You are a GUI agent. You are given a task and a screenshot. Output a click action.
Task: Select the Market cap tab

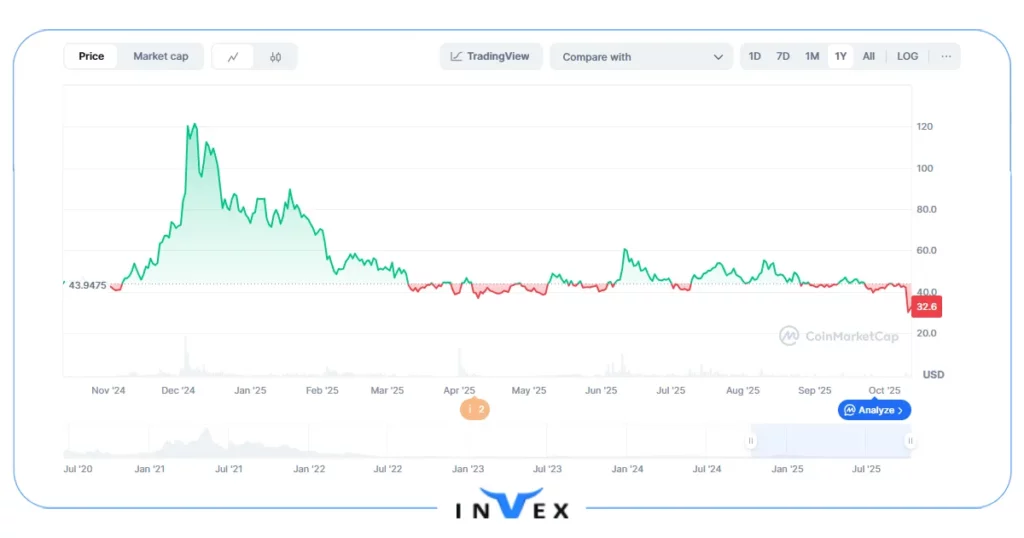pos(160,57)
